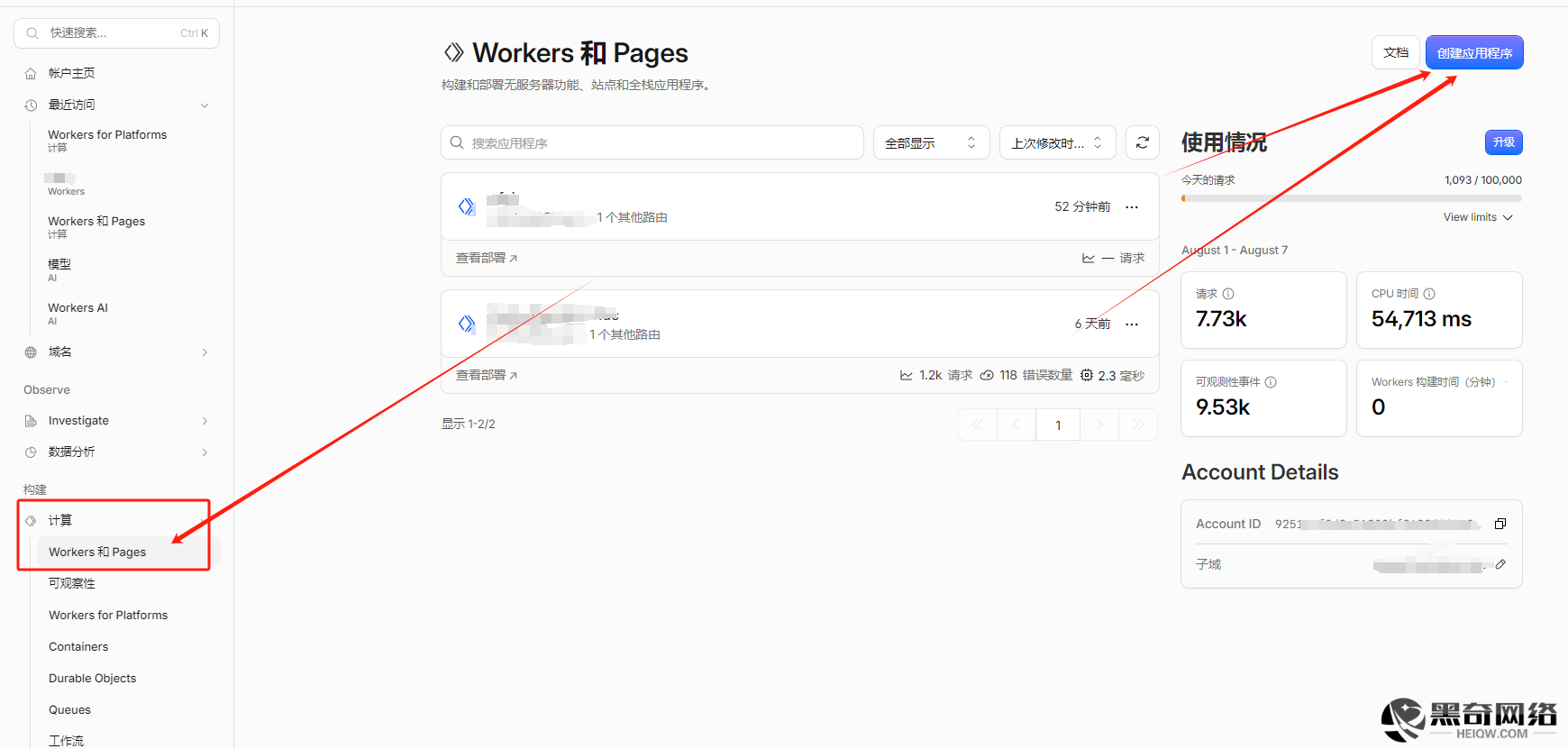Open 可观察性 in sidebar
This screenshot has height=749, width=1568.
point(72,583)
